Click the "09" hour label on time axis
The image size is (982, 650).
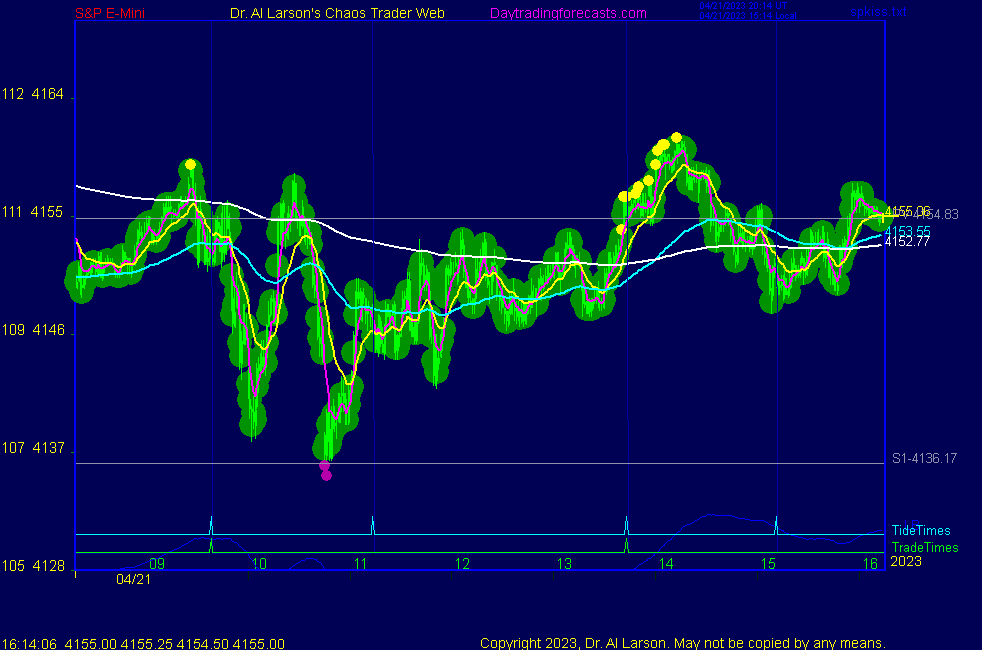tap(157, 564)
